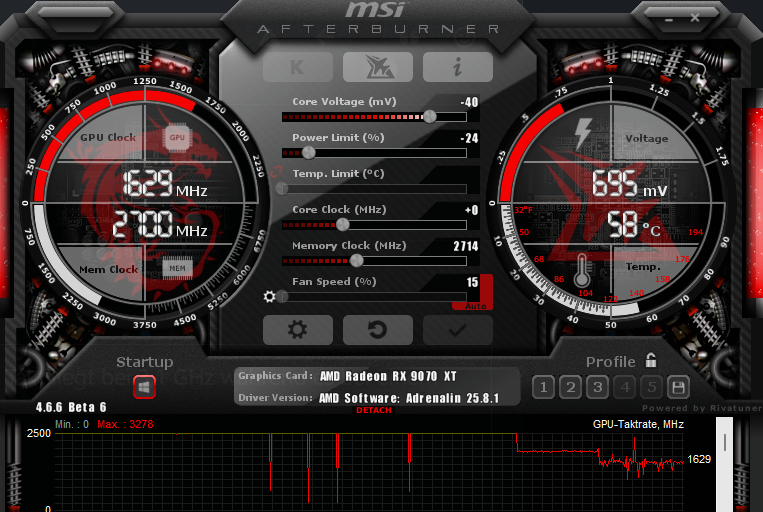Reset settings with the circular arrow button

click(378, 330)
